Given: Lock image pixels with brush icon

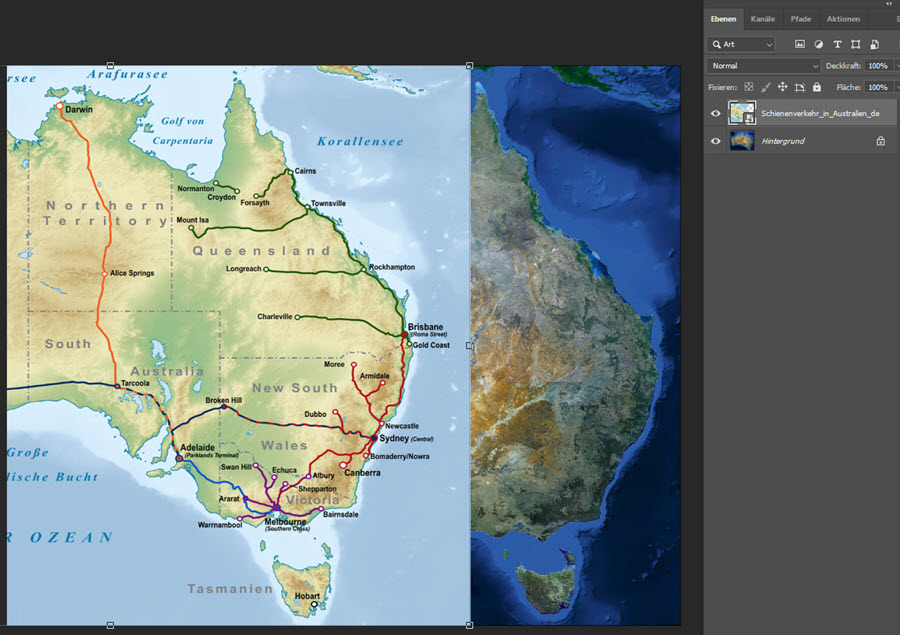Looking at the screenshot, I should click(766, 87).
